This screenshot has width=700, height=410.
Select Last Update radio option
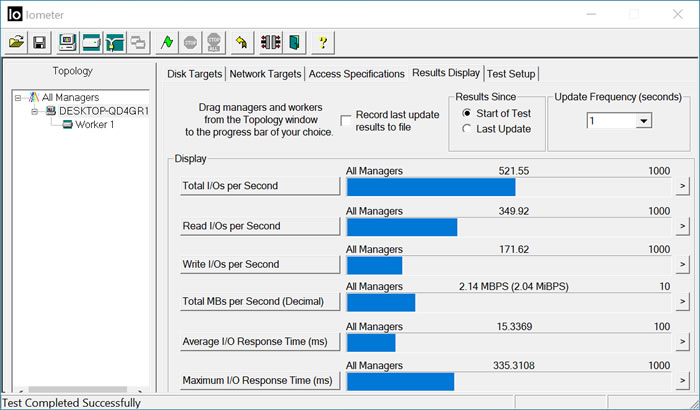click(467, 129)
